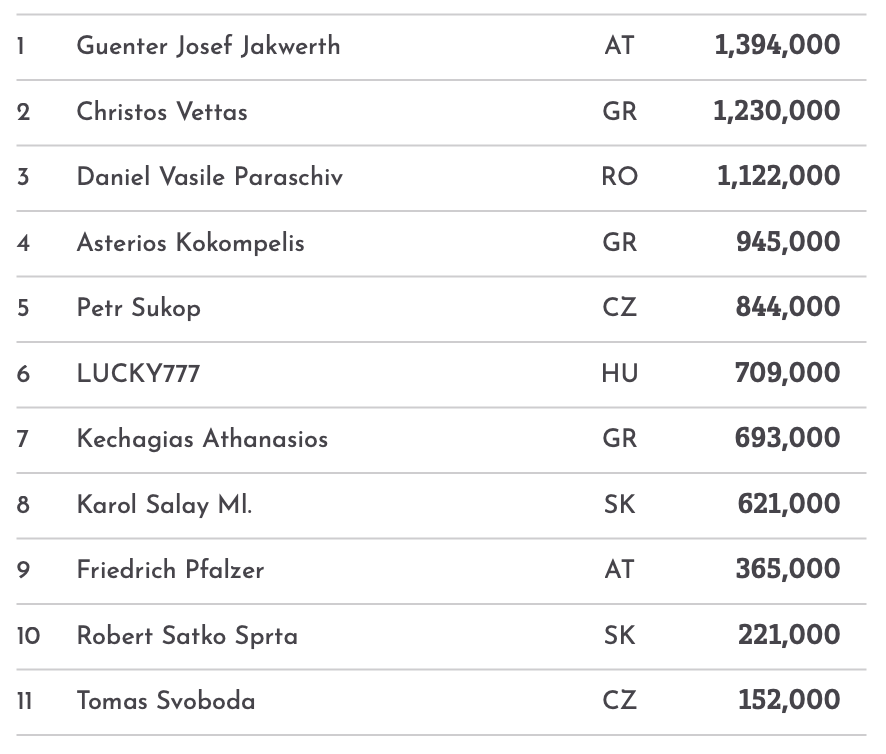Click Friedrich Pfalzer name
The height and width of the screenshot is (754, 886).
pyautogui.click(x=170, y=570)
